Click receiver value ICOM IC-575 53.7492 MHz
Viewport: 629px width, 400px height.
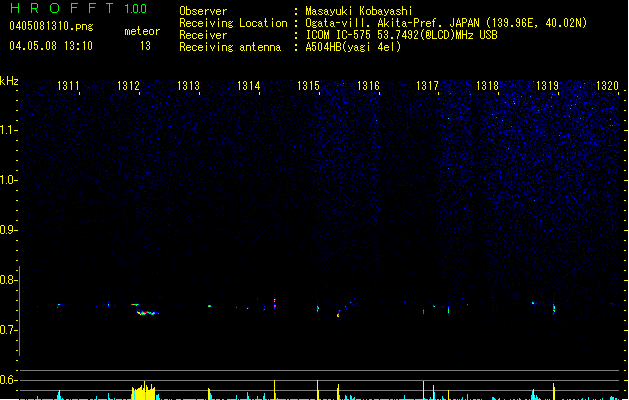(401, 35)
